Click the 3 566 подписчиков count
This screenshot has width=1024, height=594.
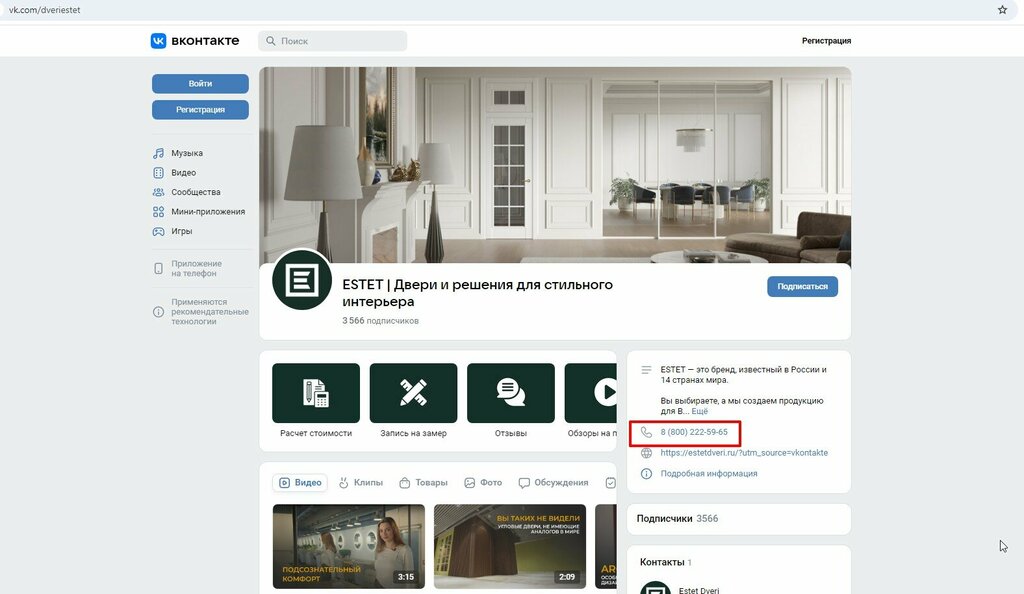pyautogui.click(x=380, y=320)
